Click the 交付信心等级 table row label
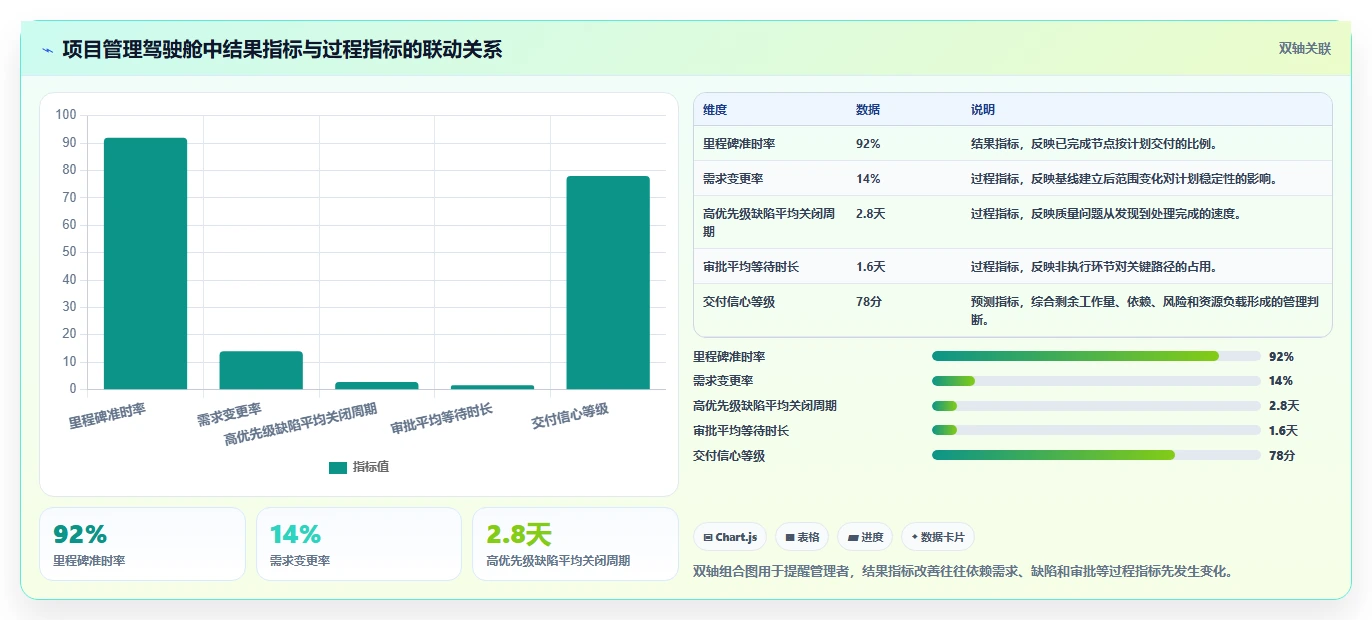This screenshot has width=1372, height=620. pos(739,302)
